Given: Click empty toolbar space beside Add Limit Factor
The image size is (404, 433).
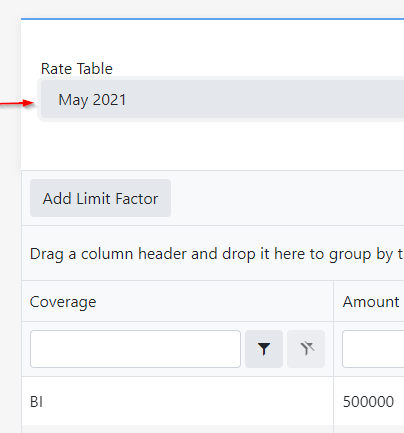Looking at the screenshot, I should 287,198.
